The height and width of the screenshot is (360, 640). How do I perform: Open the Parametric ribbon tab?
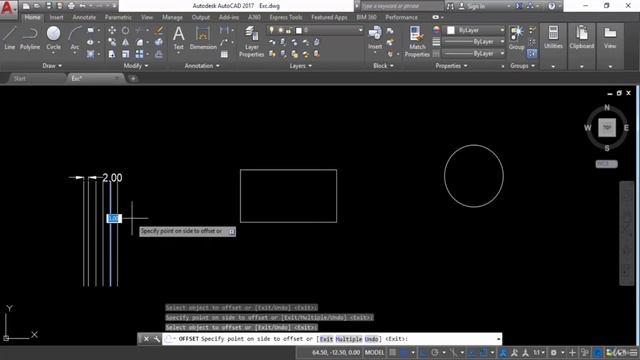(x=118, y=17)
